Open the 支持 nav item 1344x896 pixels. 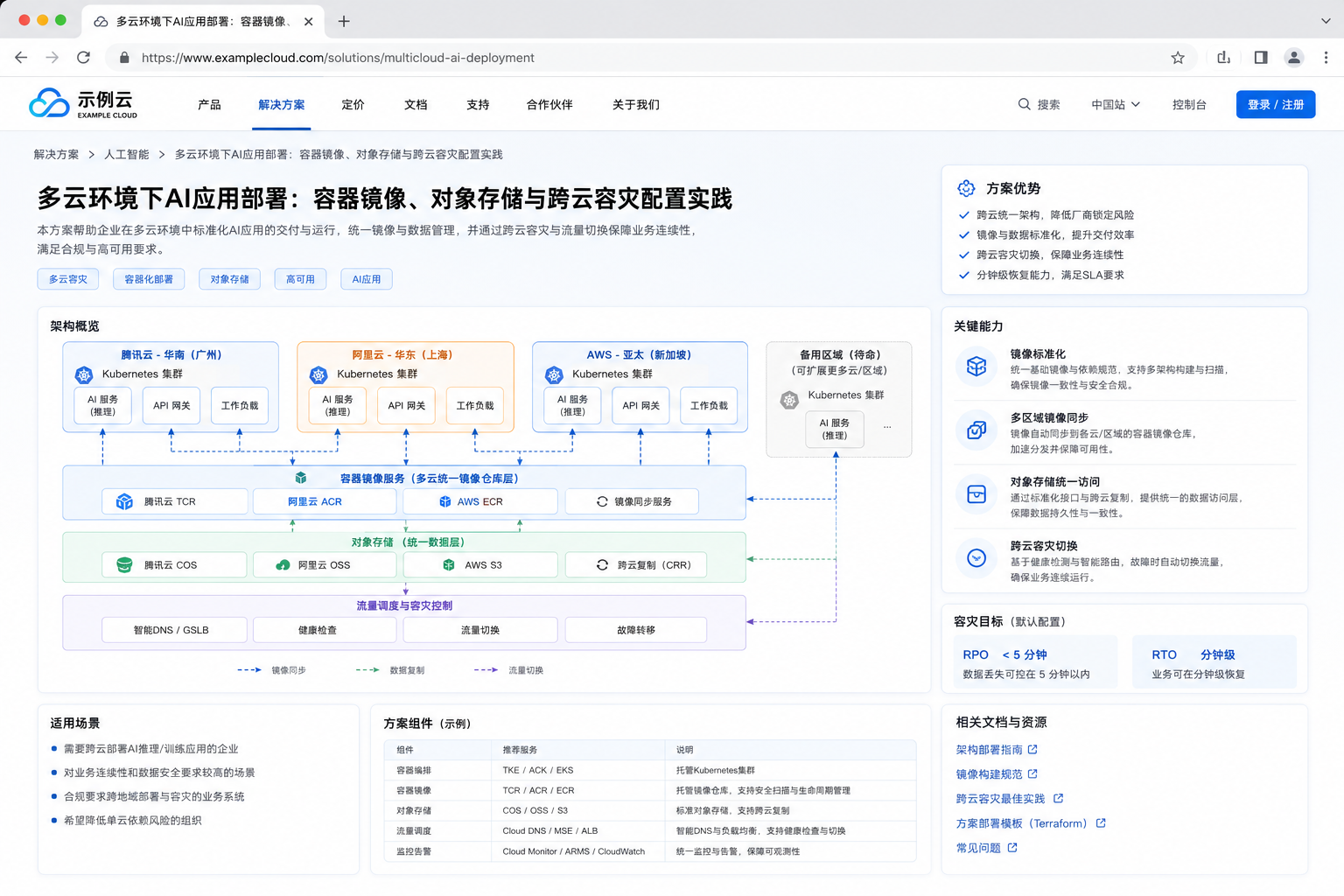(x=478, y=104)
